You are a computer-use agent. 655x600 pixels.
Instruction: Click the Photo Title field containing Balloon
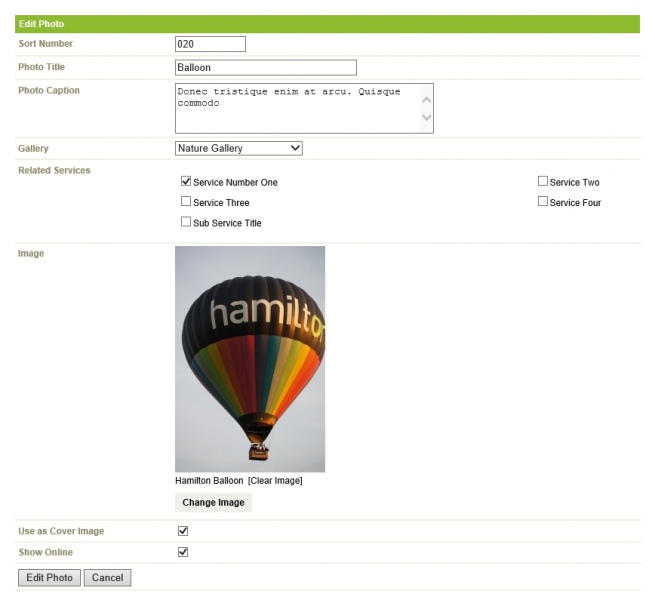266,67
